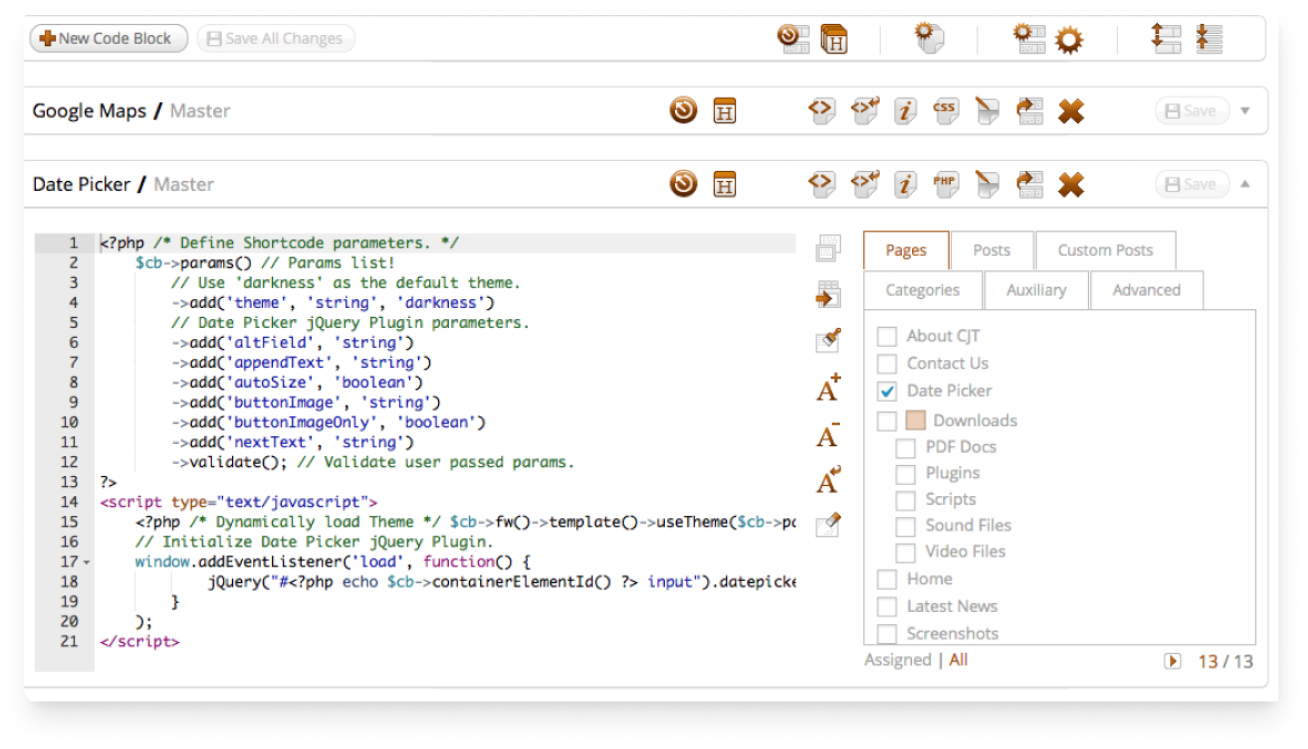Switch to the Posts tab

click(991, 250)
